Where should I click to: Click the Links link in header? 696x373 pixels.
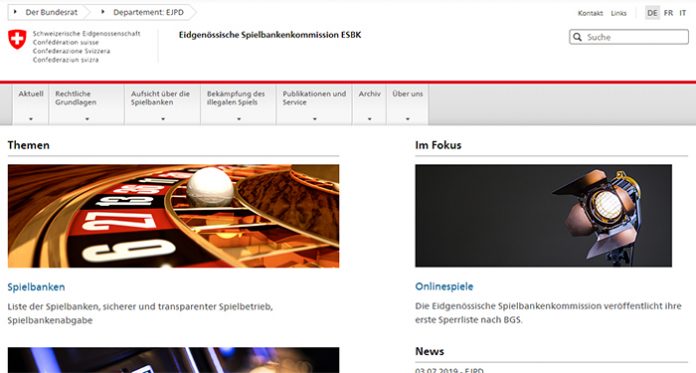tap(618, 13)
